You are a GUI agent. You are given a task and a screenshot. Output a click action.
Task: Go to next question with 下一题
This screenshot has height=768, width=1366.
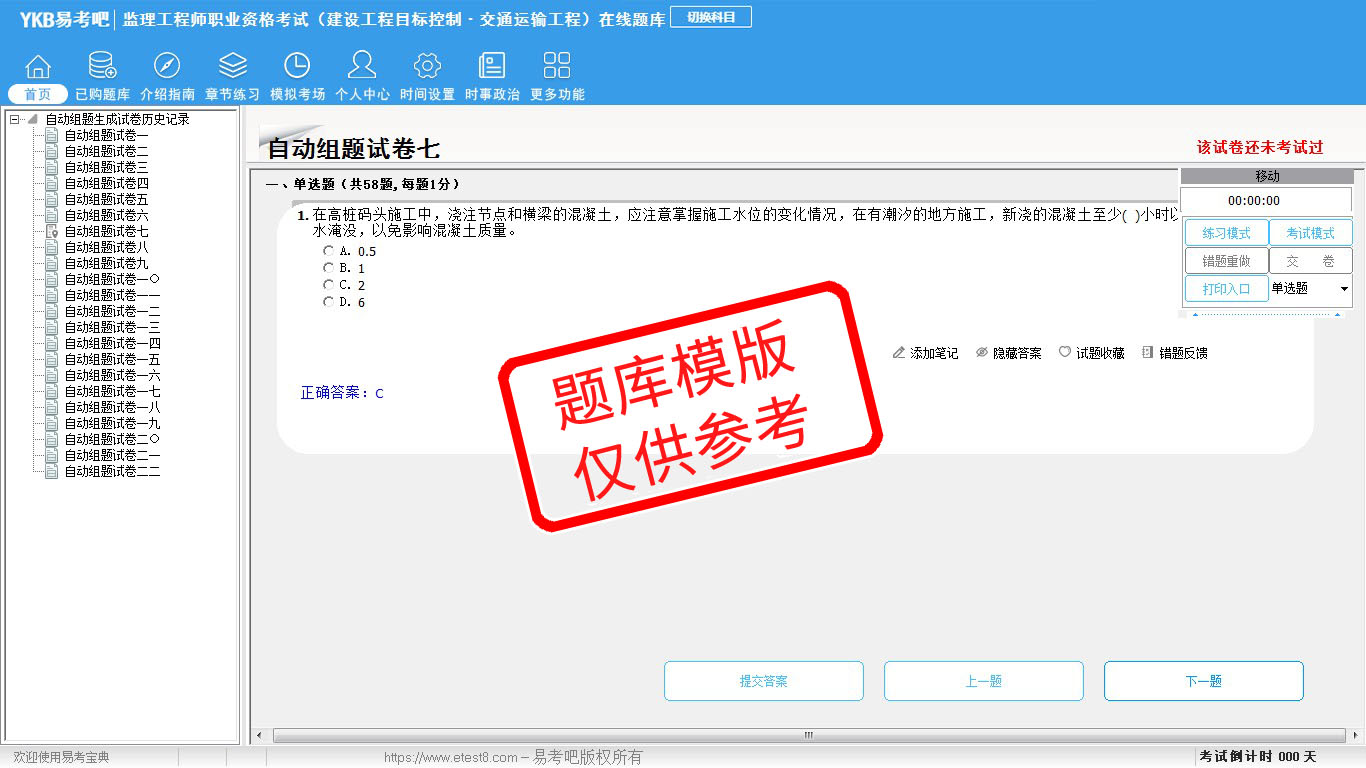tap(1203, 681)
